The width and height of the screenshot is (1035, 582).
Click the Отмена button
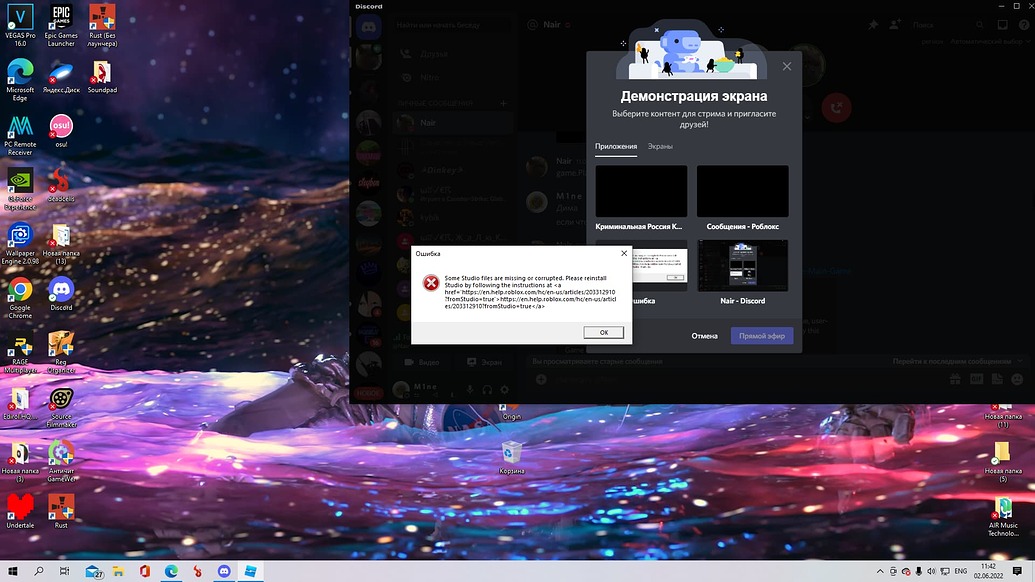704,336
